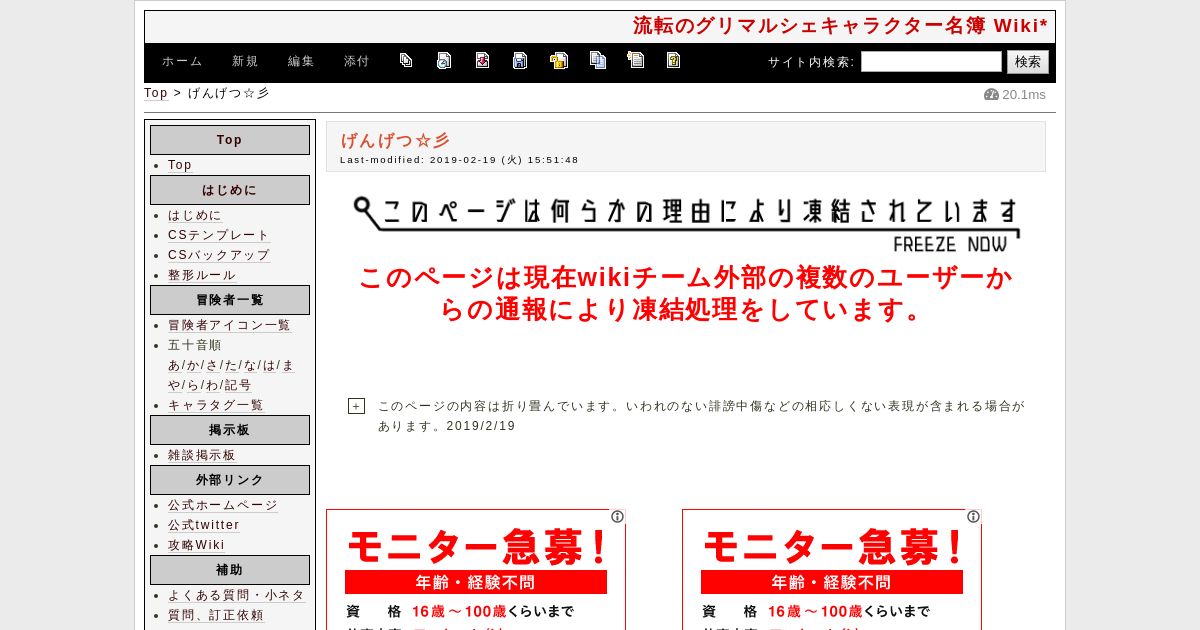Open the 雑談掲示板 sidebar link

point(202,455)
